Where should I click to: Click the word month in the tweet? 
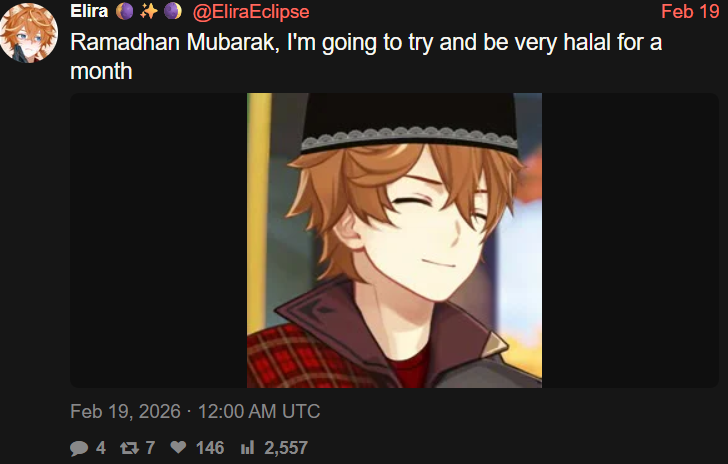click(x=101, y=71)
